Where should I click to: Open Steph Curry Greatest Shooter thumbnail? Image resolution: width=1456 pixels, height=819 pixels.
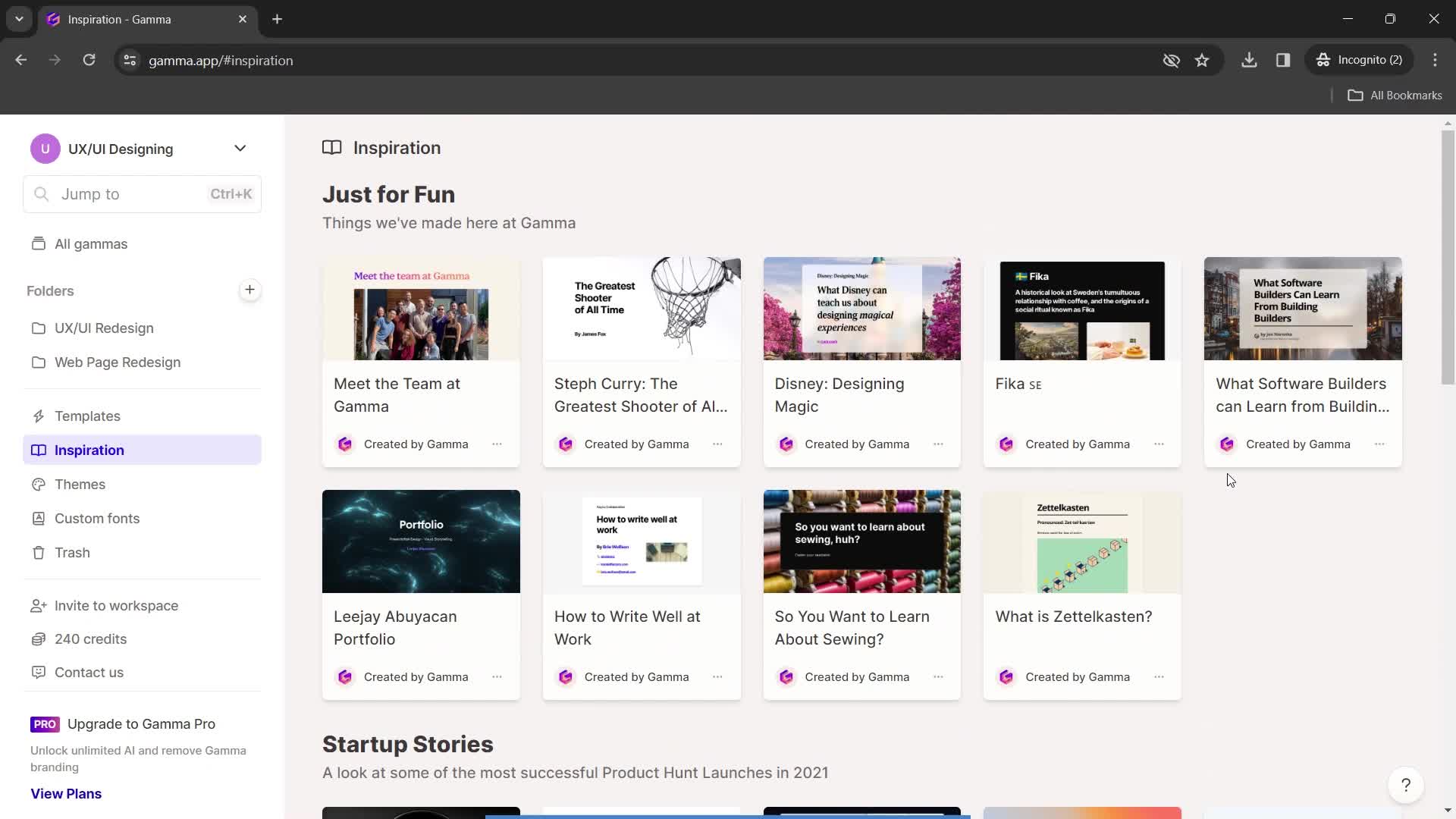[642, 309]
